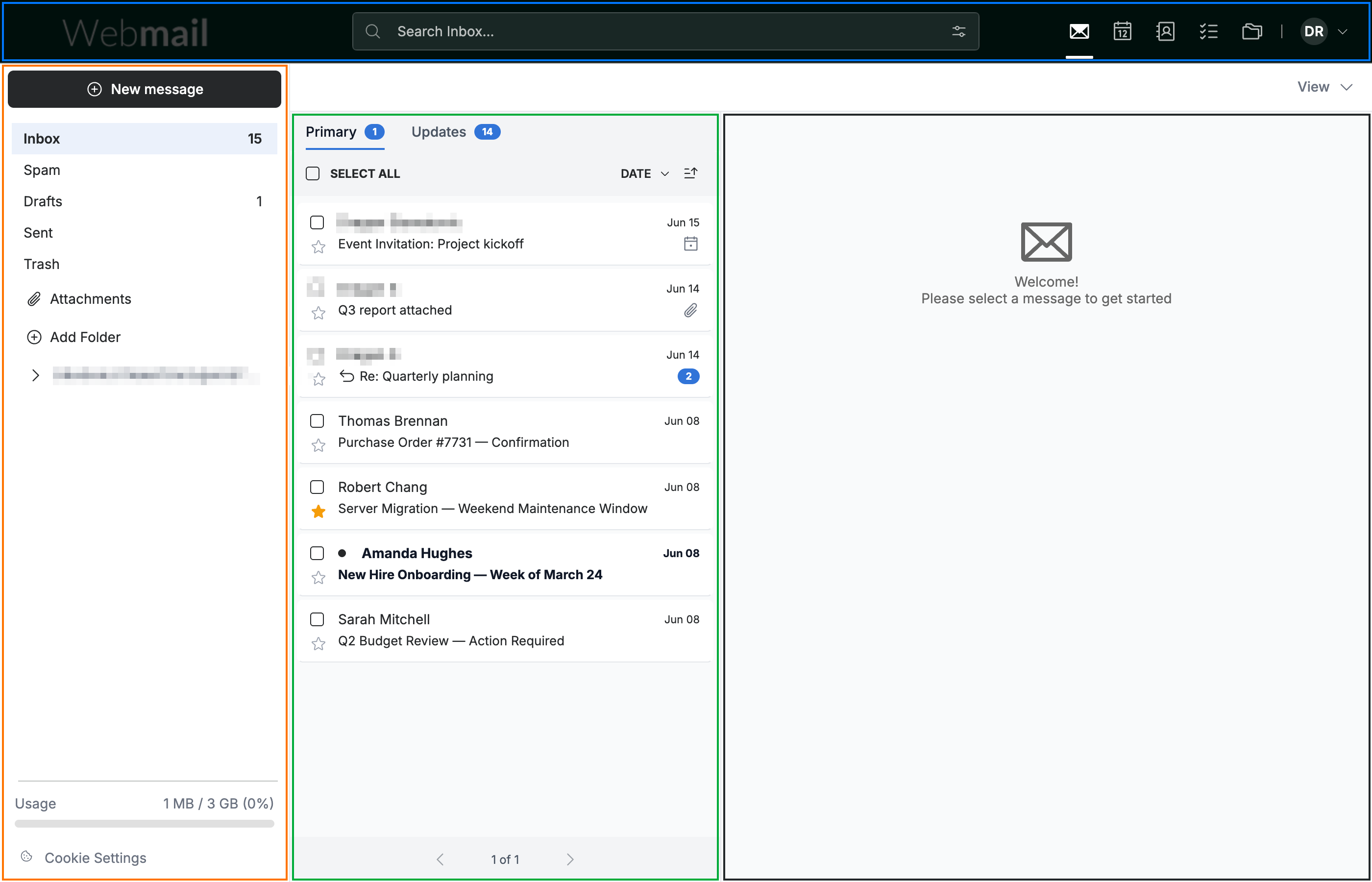
Task: Open New Hire Onboarding — Week of March 24
Action: coord(505,564)
